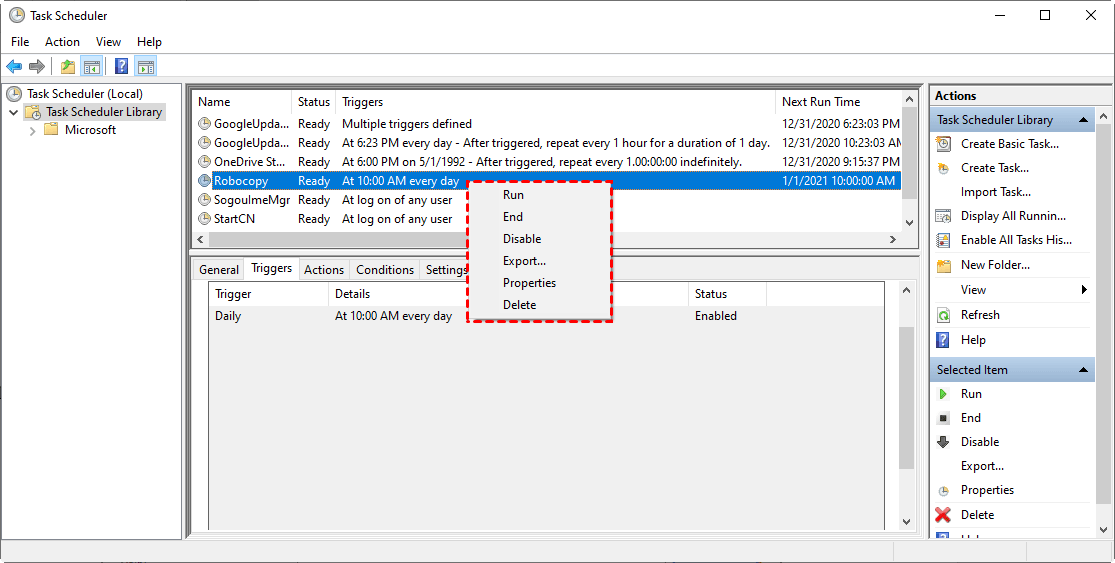The image size is (1115, 563).
Task: Click the Create Basic Task icon
Action: pos(943,144)
